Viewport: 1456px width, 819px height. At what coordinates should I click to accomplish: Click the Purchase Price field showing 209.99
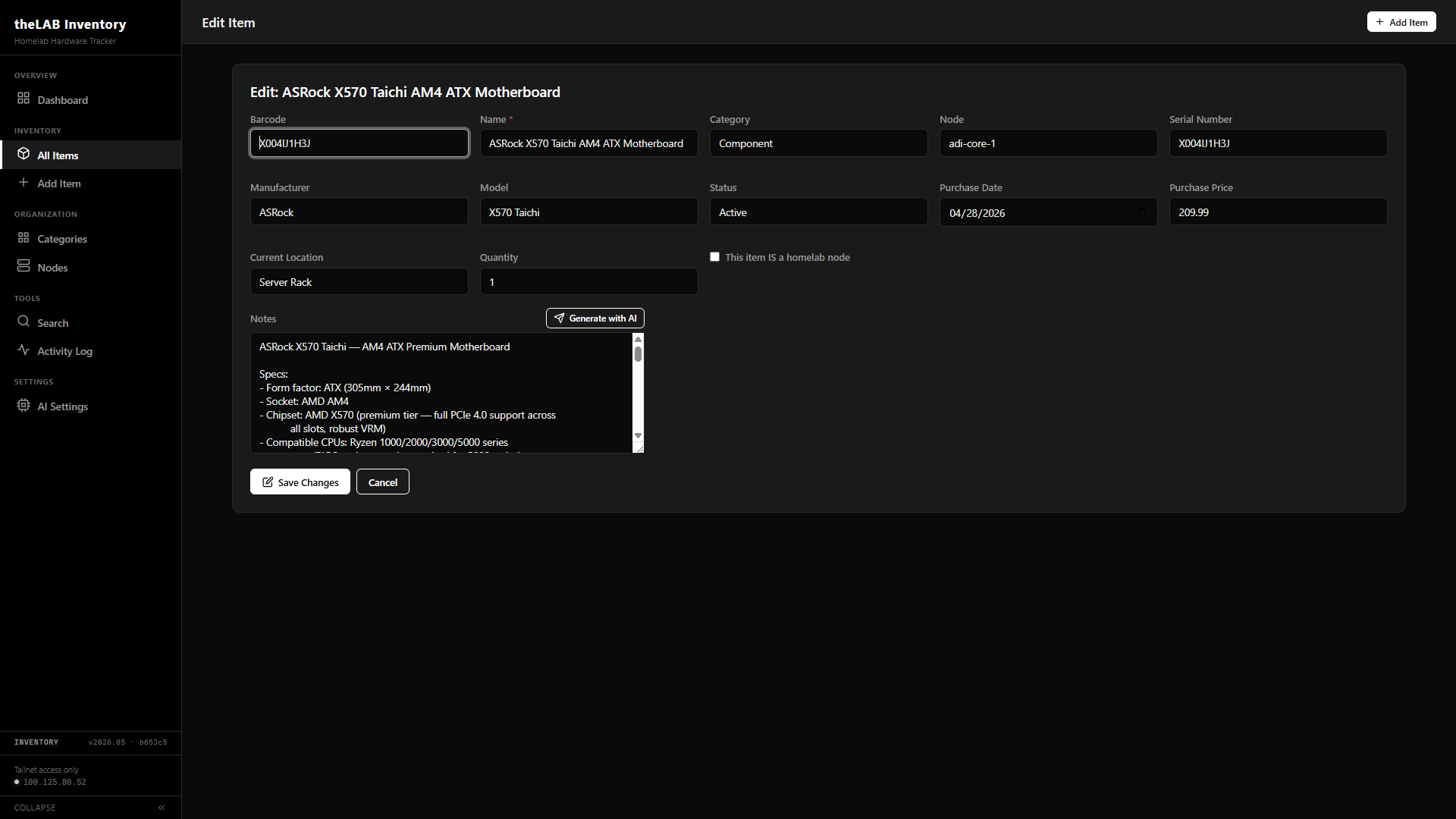(x=1278, y=212)
